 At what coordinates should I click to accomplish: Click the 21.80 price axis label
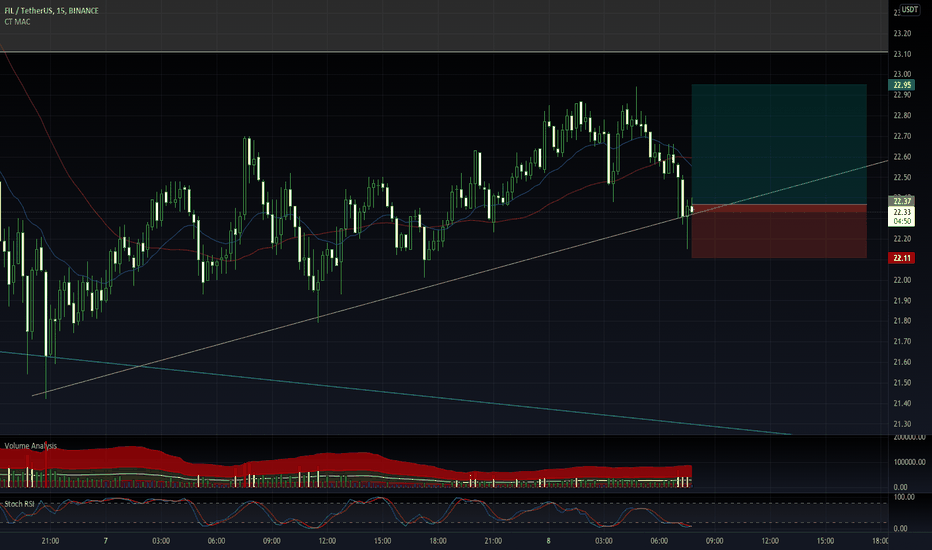(x=902, y=321)
